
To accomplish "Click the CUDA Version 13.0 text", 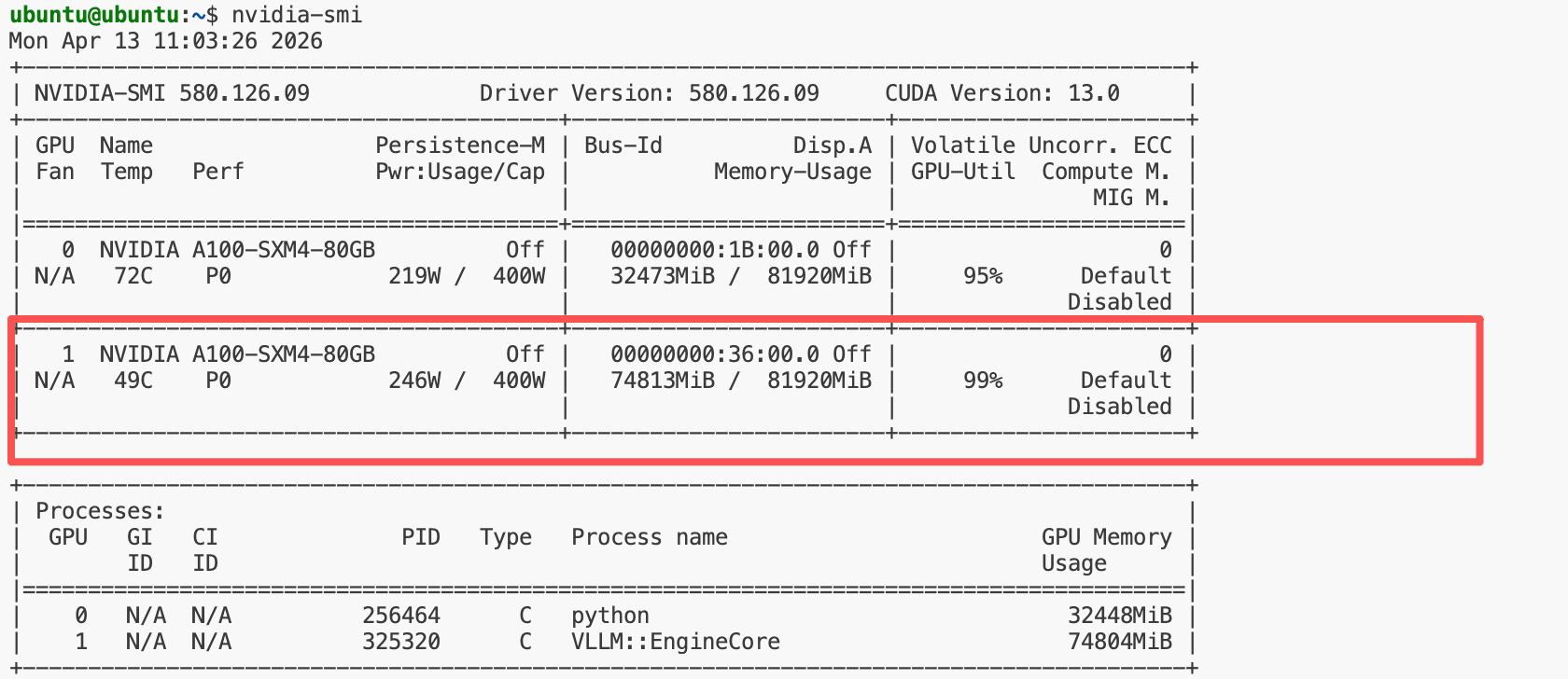I will pos(1001,93).
